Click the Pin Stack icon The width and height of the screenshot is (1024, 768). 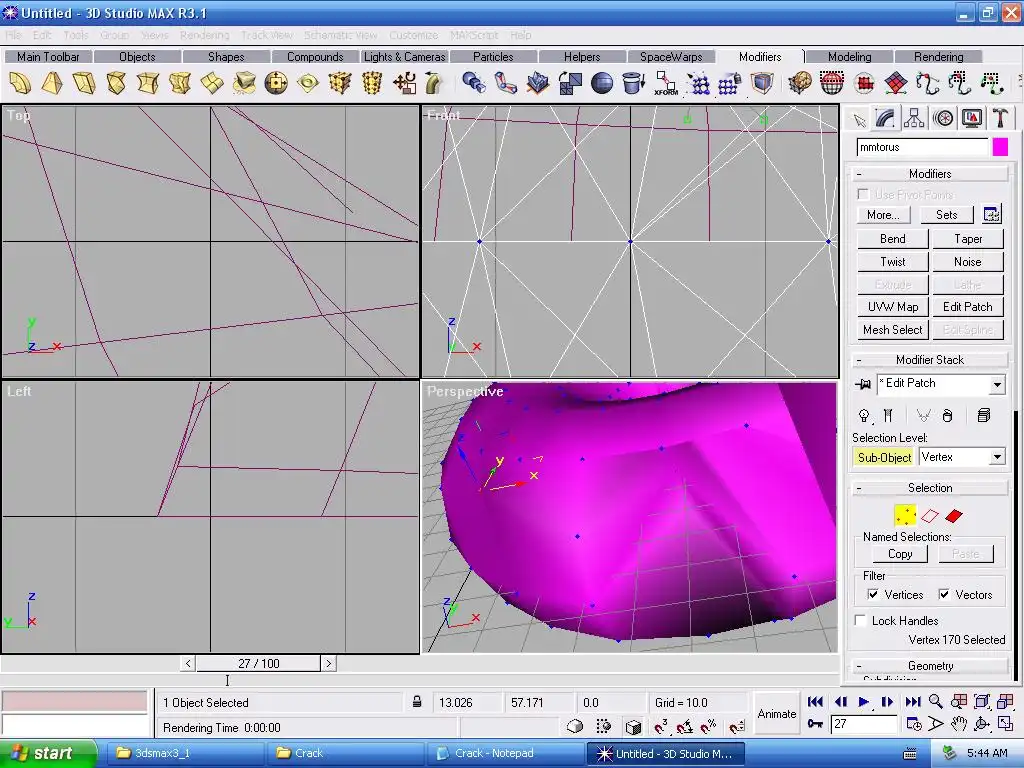863,384
